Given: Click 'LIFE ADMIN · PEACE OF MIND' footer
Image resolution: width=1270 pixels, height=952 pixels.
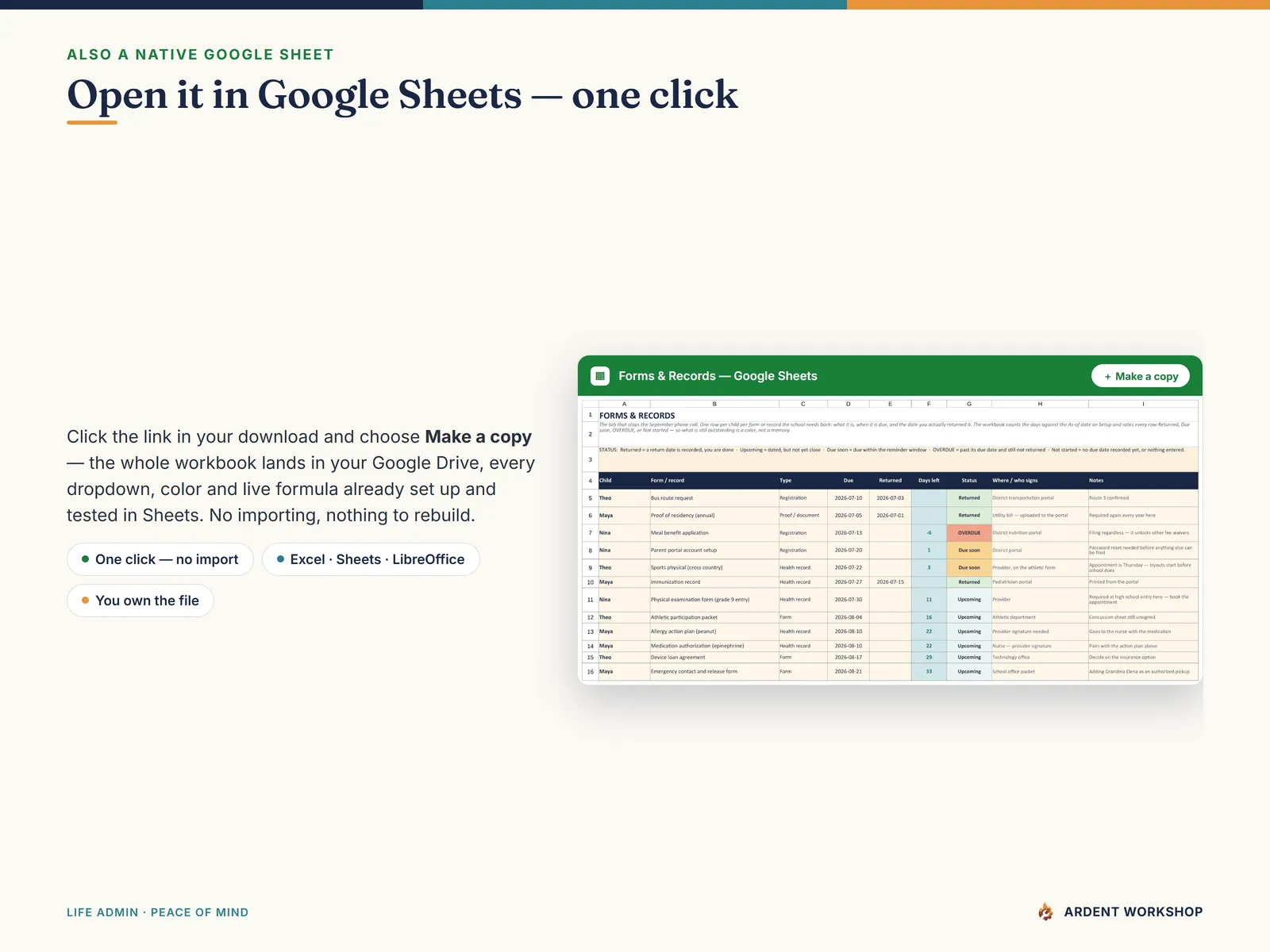Looking at the screenshot, I should pos(157,912).
